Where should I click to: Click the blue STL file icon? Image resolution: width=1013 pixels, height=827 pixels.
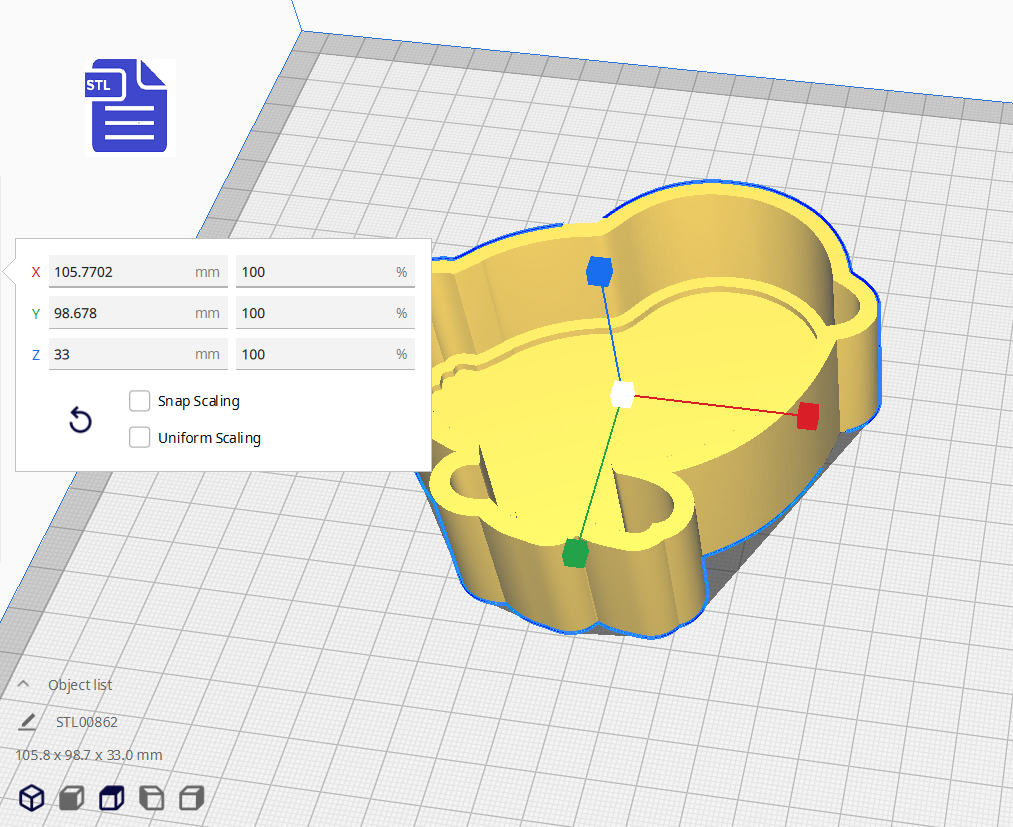[130, 107]
